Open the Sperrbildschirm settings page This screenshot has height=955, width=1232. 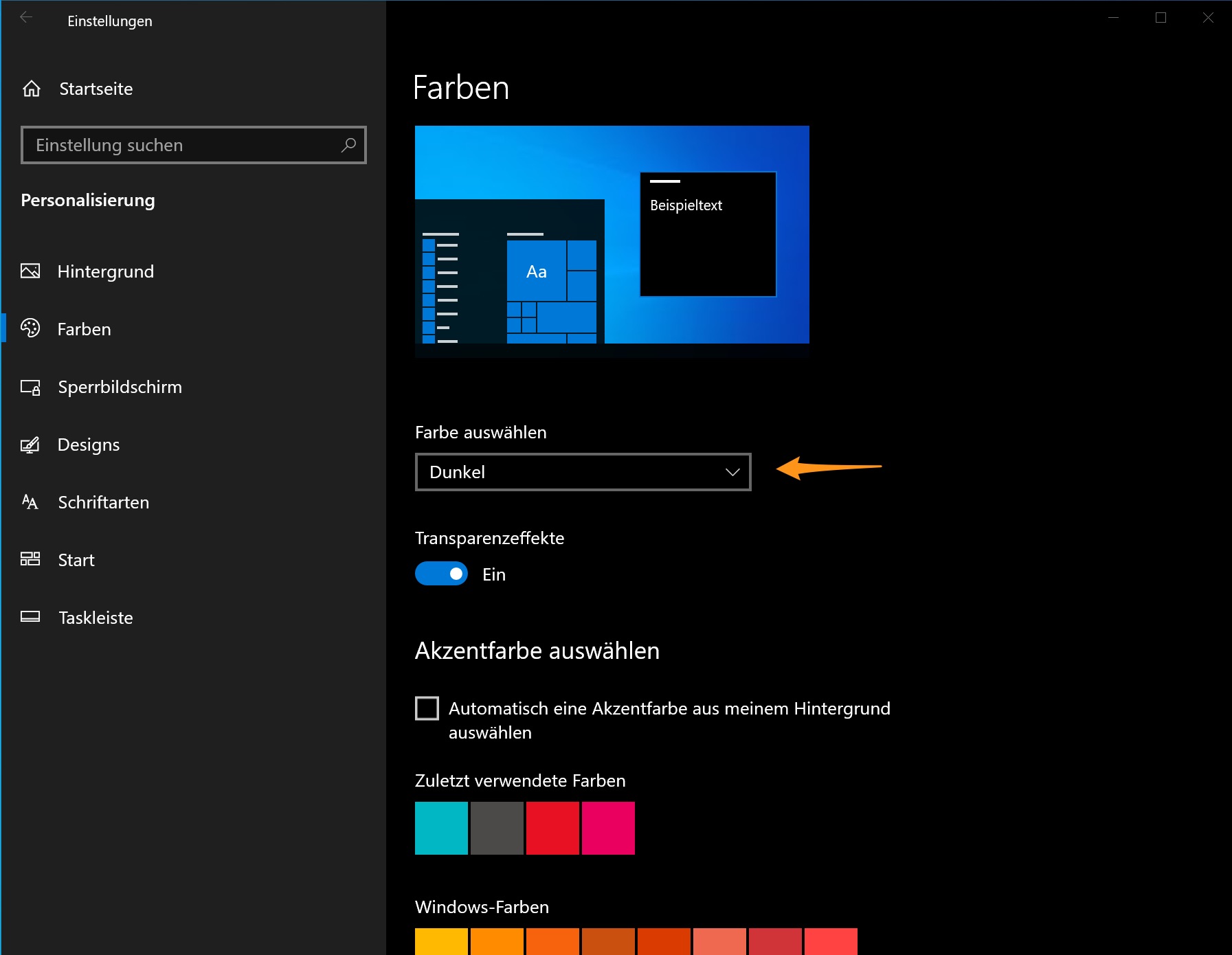pos(120,387)
